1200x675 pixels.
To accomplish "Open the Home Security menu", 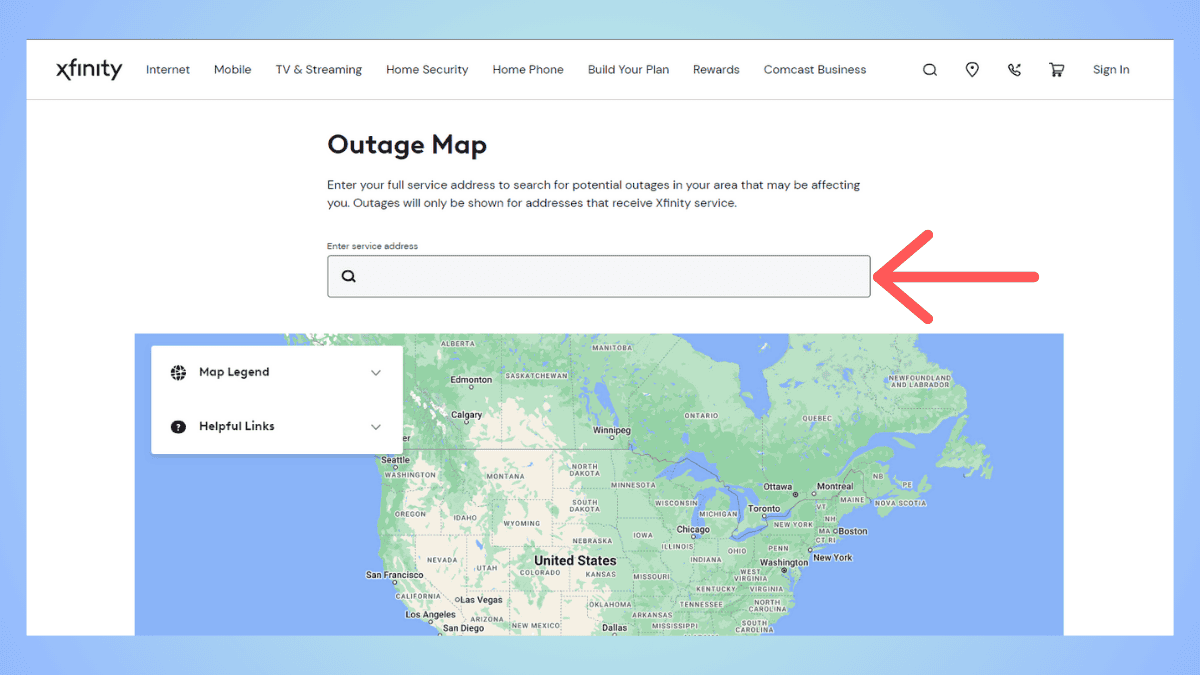I will point(427,70).
